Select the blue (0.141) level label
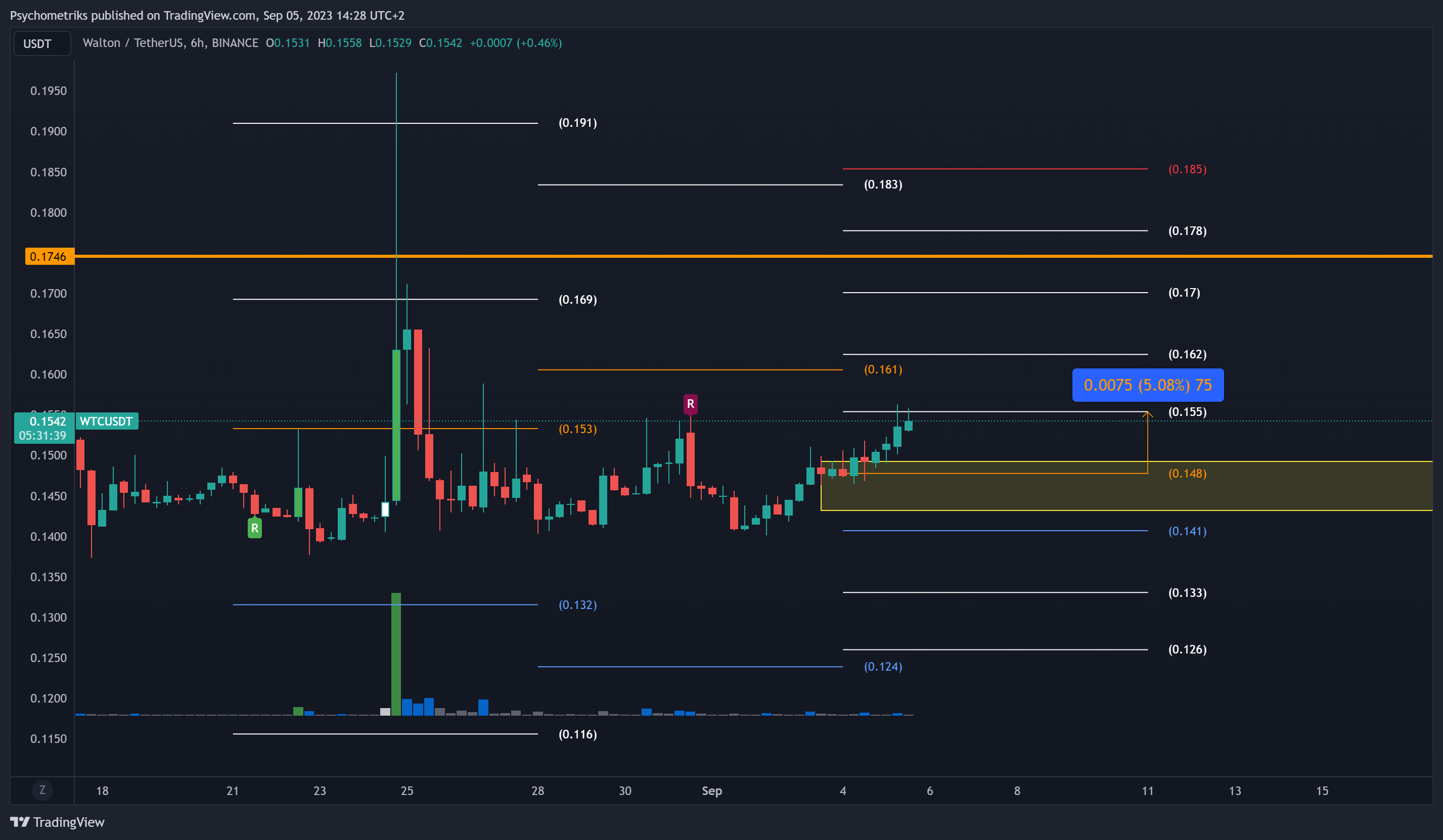 pyautogui.click(x=1187, y=531)
